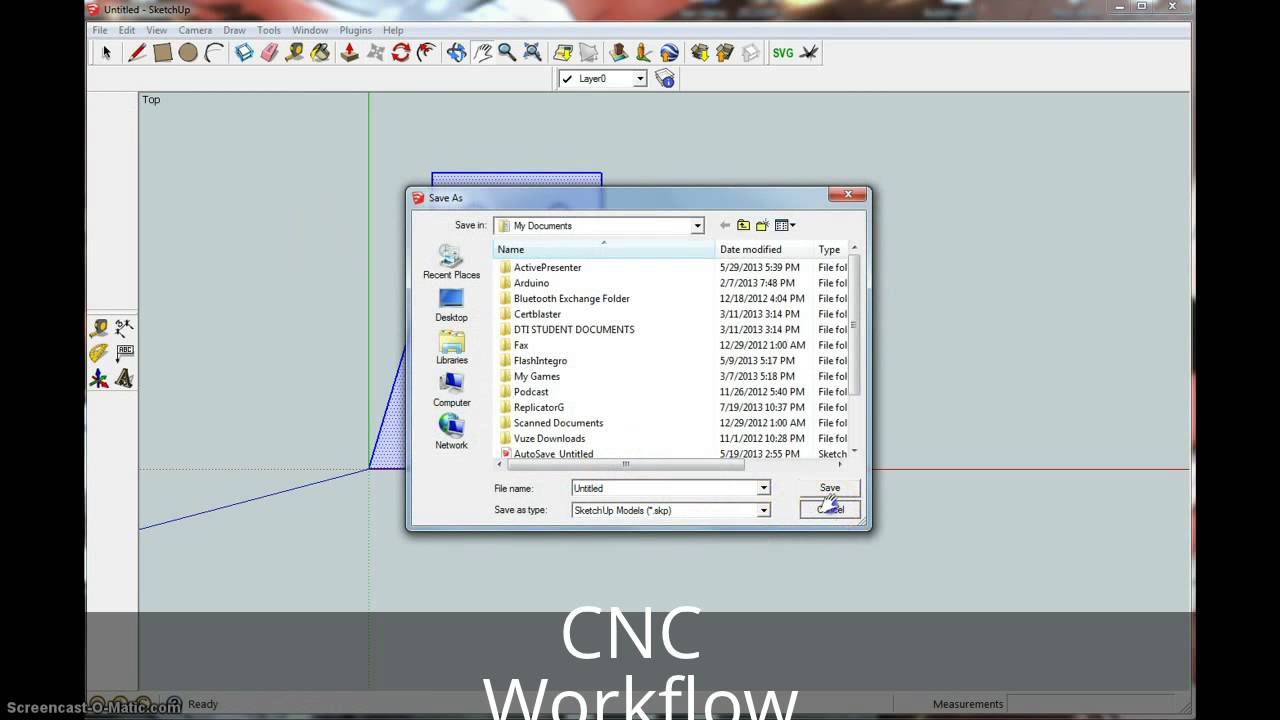1280x720 pixels.
Task: Sort by the Name column header
Action: tap(605, 249)
